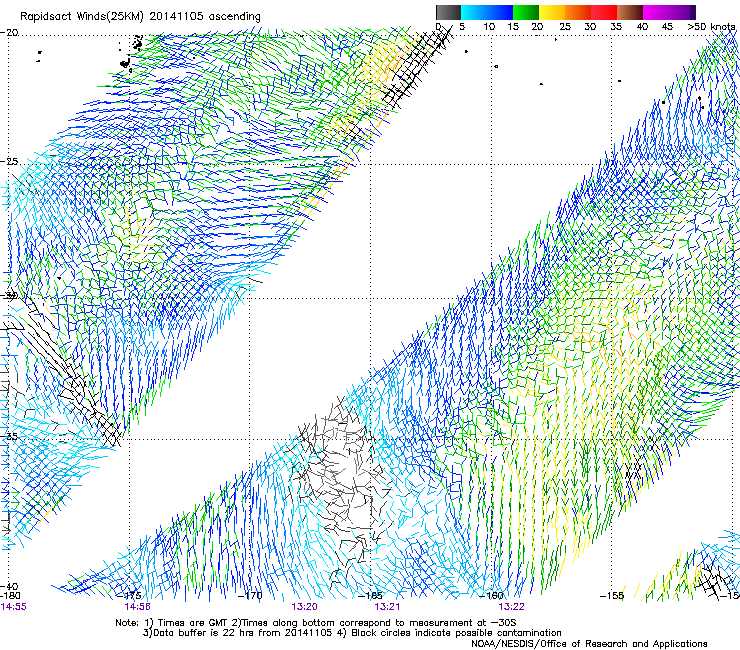This screenshot has height=650, width=740.
Task: Click the purple '13:20' time label
Action: (x=304, y=607)
